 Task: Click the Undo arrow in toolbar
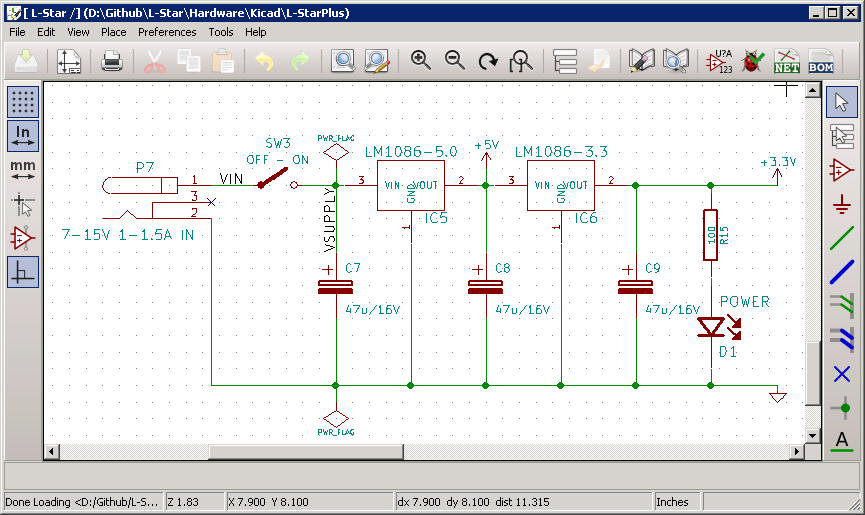coord(264,62)
